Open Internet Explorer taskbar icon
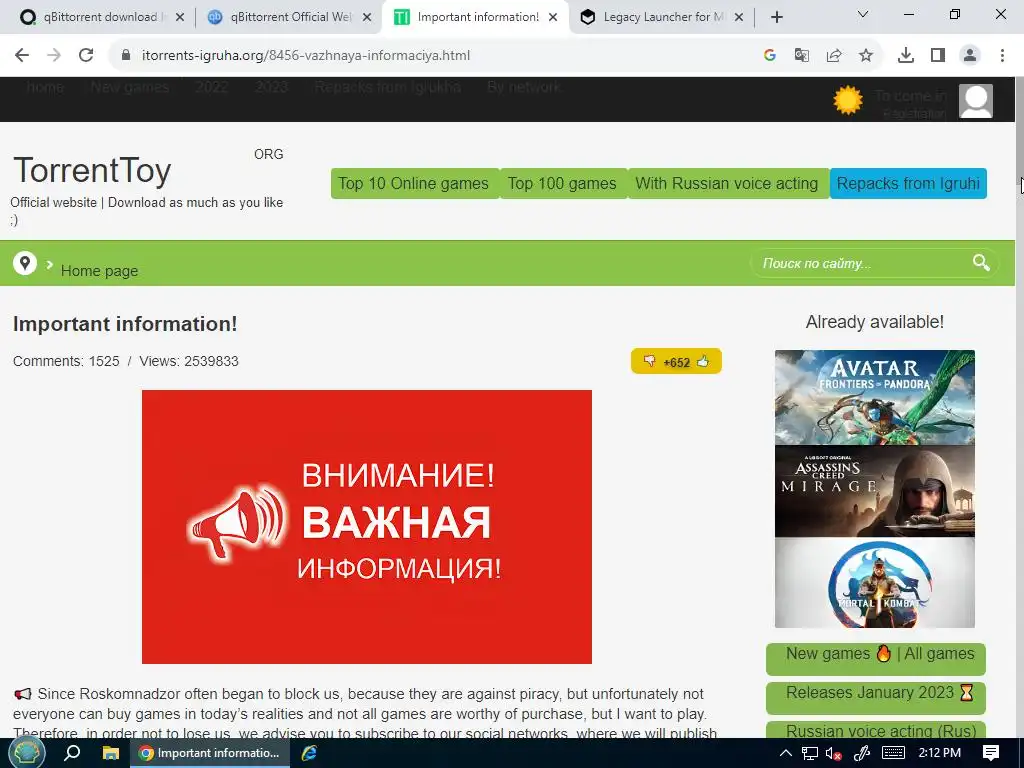This screenshot has width=1024, height=768. pyautogui.click(x=309, y=753)
